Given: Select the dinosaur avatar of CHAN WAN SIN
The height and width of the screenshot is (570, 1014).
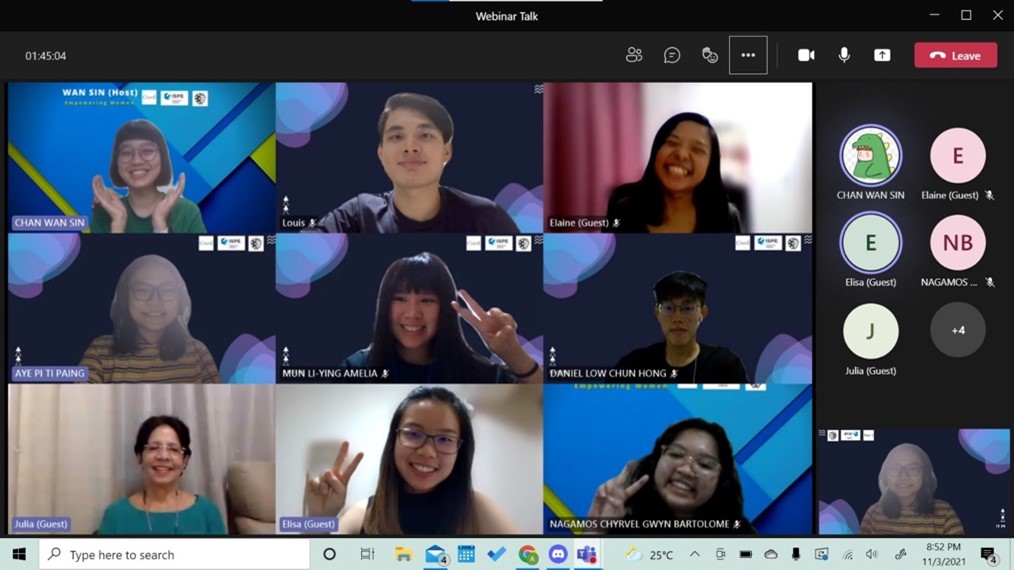Looking at the screenshot, I should (x=870, y=156).
